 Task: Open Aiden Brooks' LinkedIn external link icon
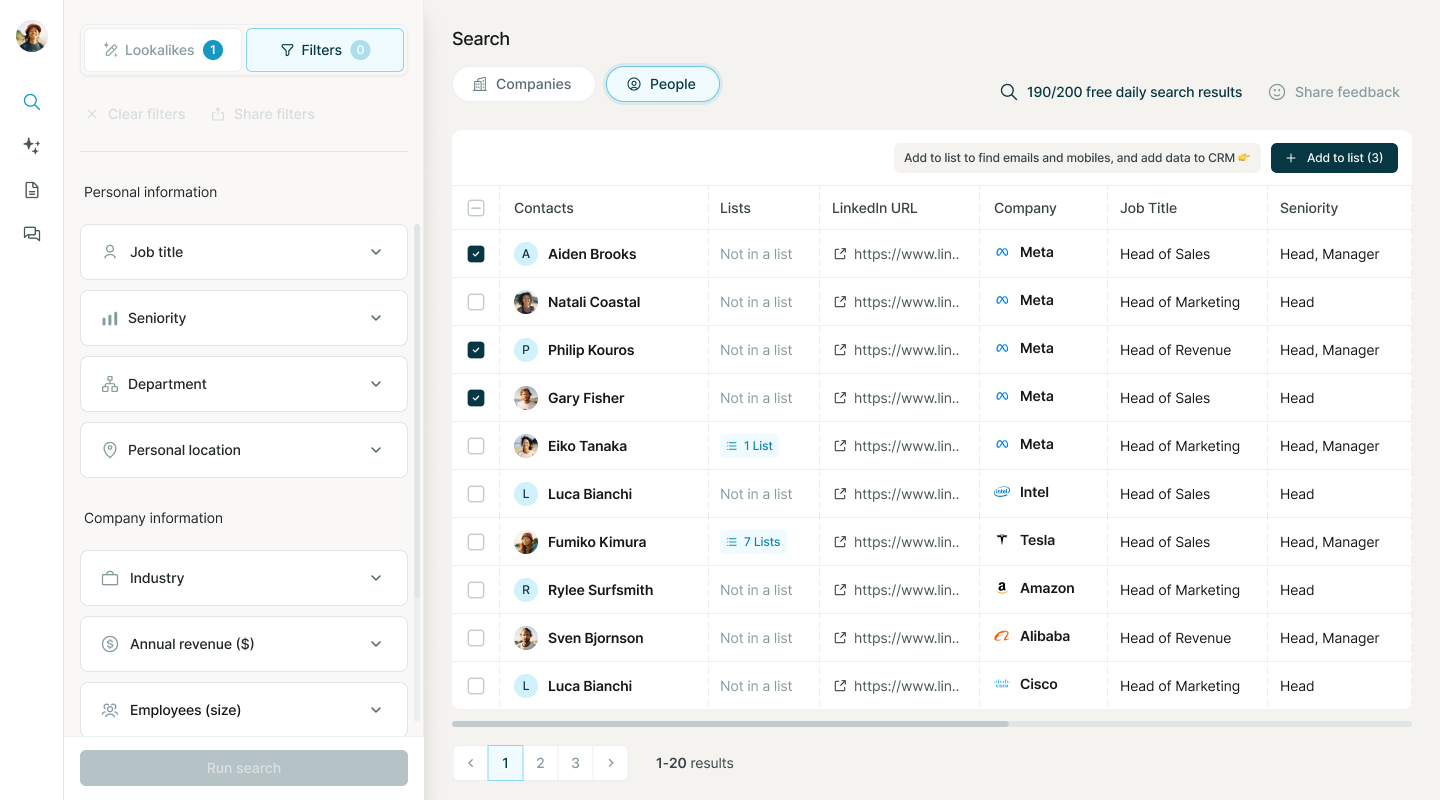tap(840, 254)
